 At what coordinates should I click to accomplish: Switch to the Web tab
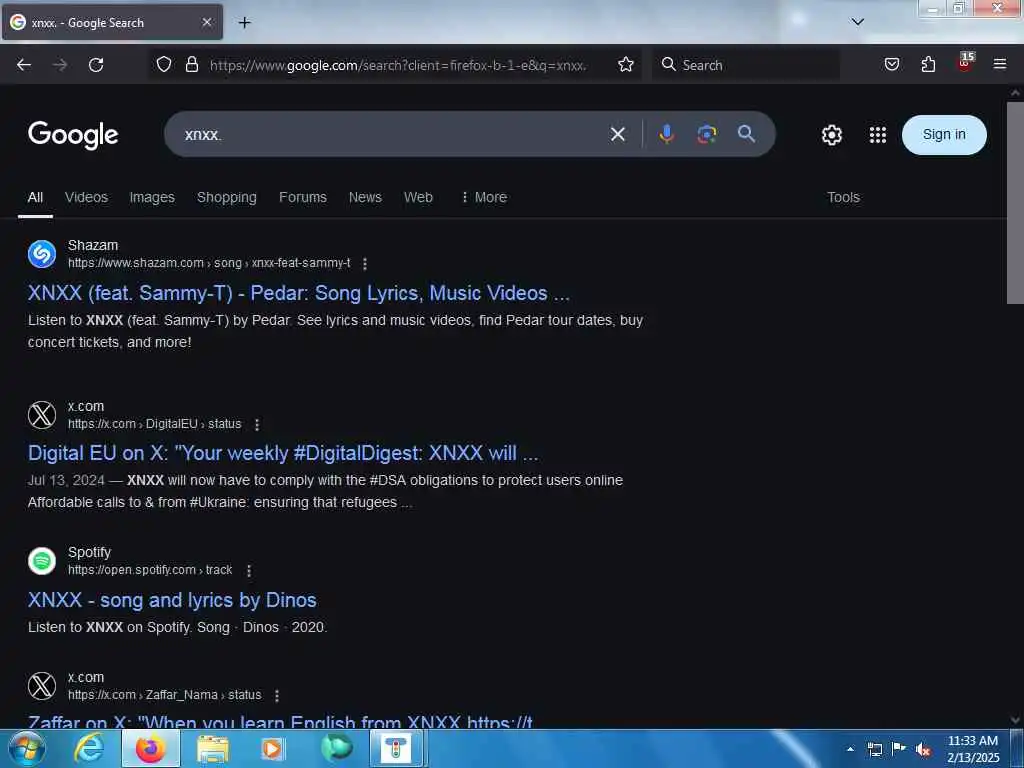coord(418,197)
